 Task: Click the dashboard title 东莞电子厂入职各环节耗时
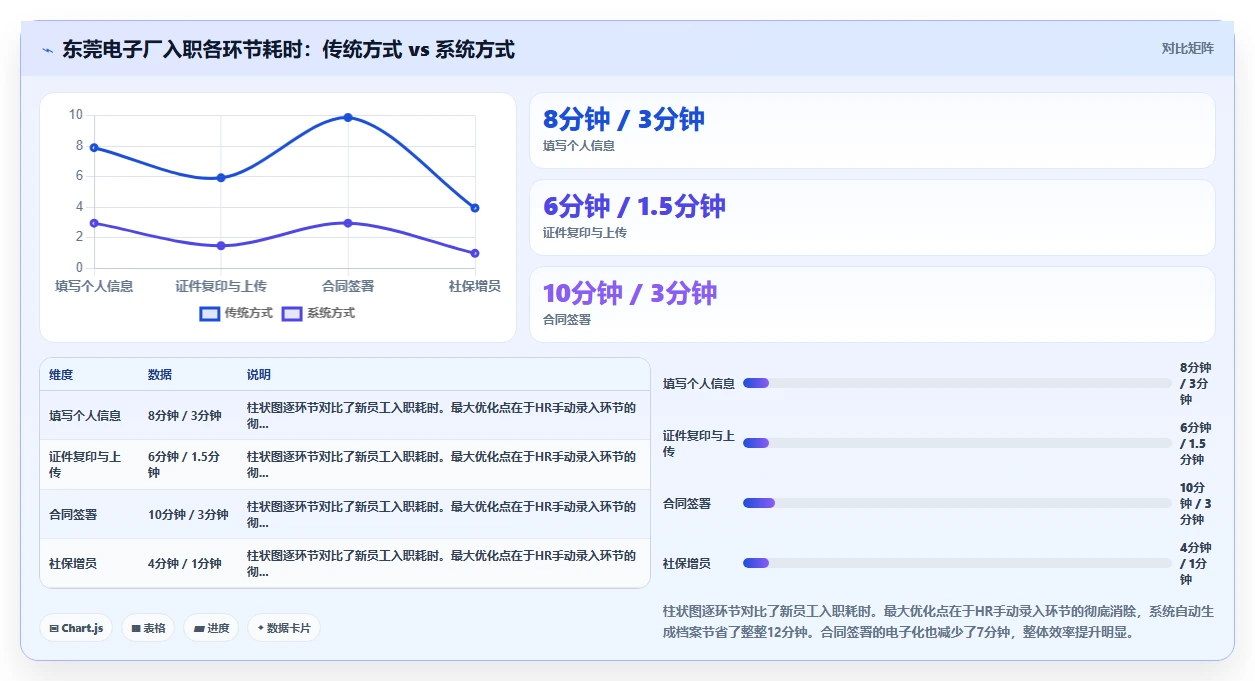(288, 49)
